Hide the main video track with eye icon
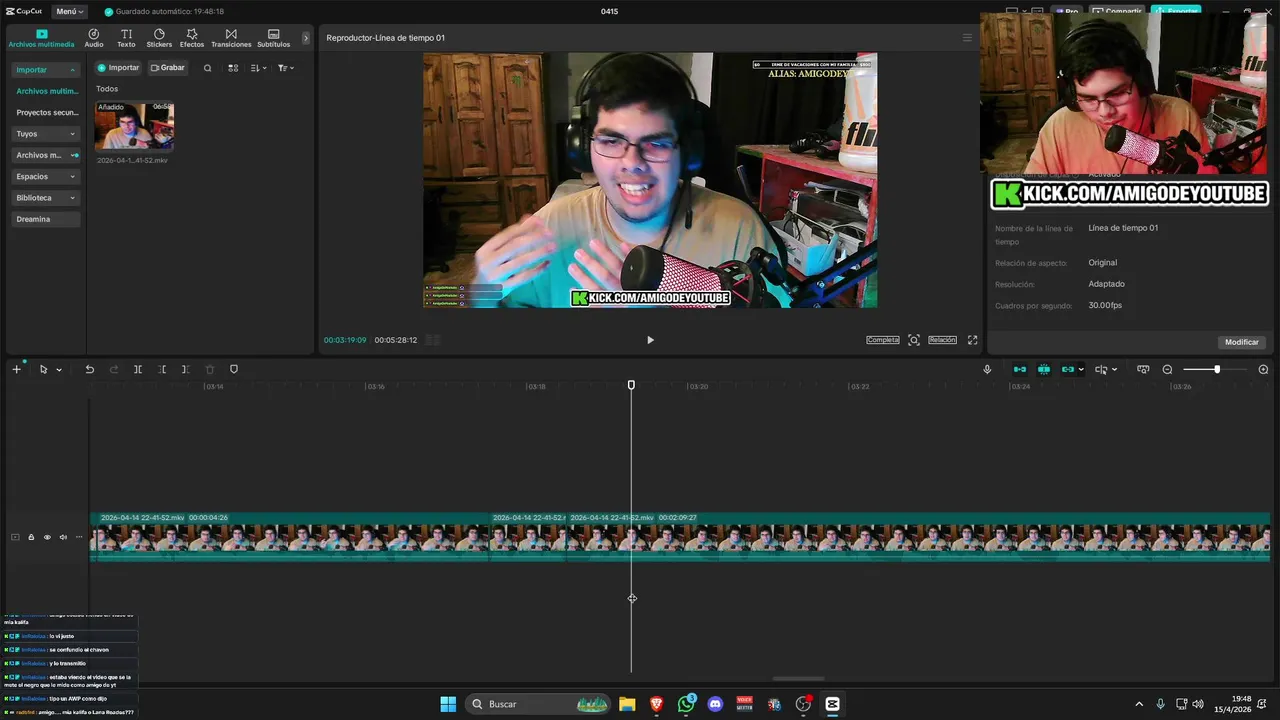The image size is (1280, 720). coord(47,537)
